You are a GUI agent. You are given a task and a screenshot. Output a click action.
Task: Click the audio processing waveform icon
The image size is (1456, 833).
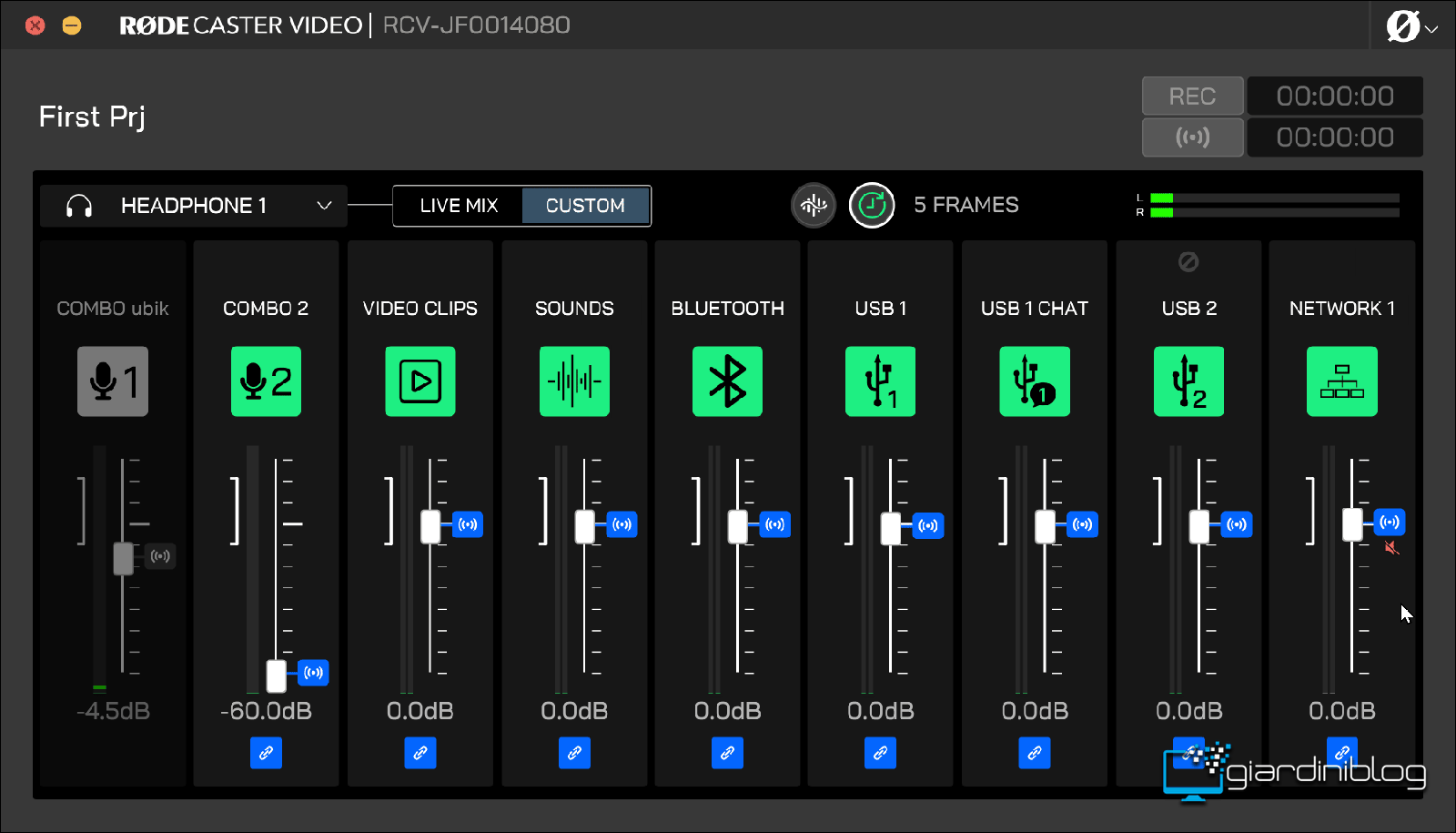point(813,206)
